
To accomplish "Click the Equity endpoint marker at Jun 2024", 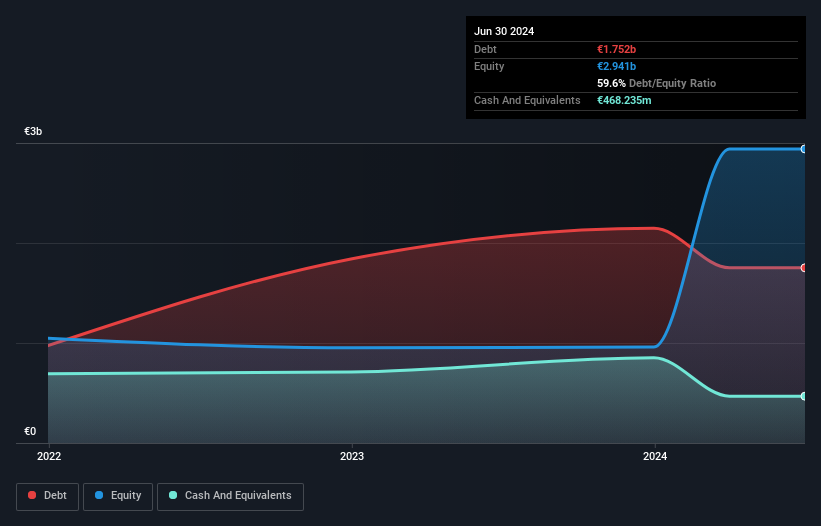I will tap(804, 149).
